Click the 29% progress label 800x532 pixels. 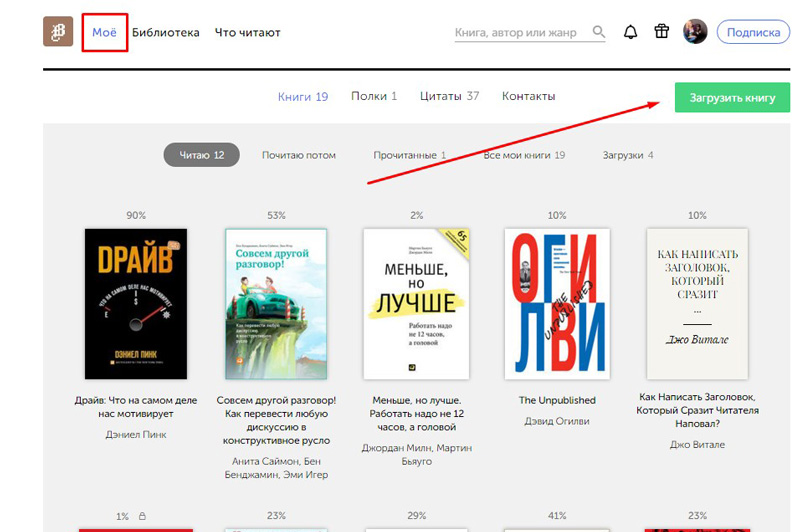coord(416,516)
